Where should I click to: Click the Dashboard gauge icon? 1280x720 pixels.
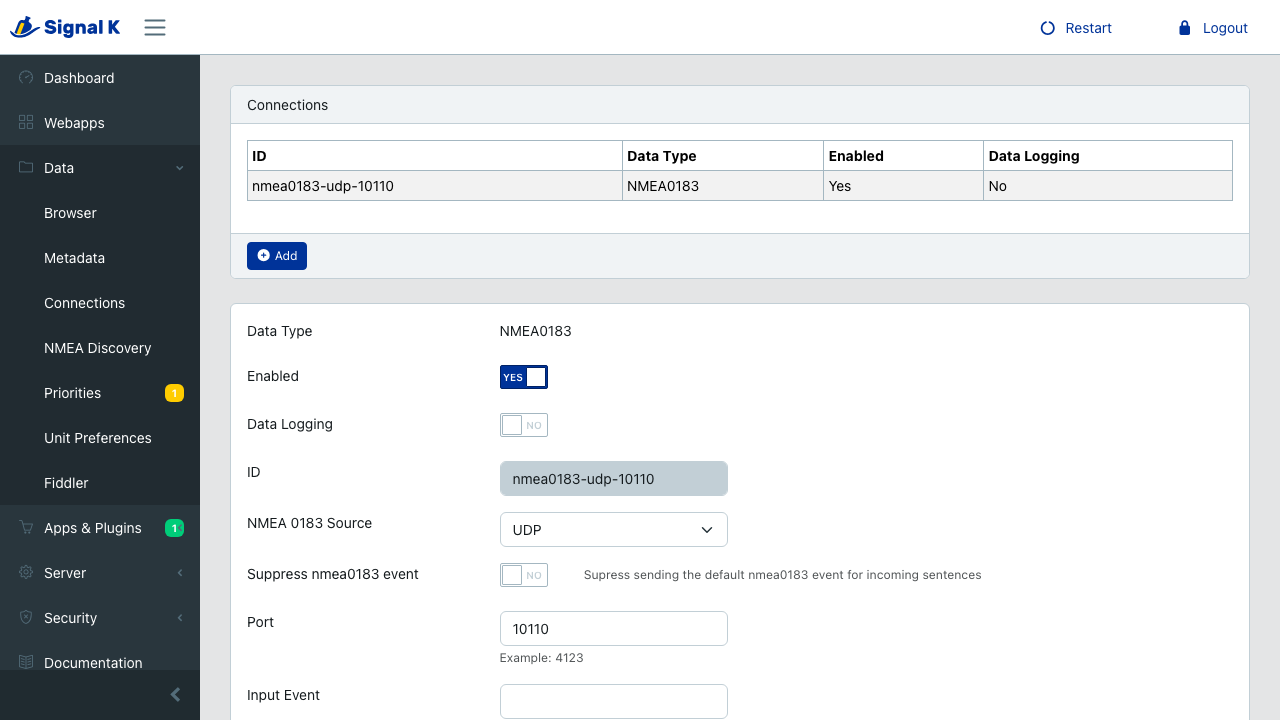pos(26,78)
